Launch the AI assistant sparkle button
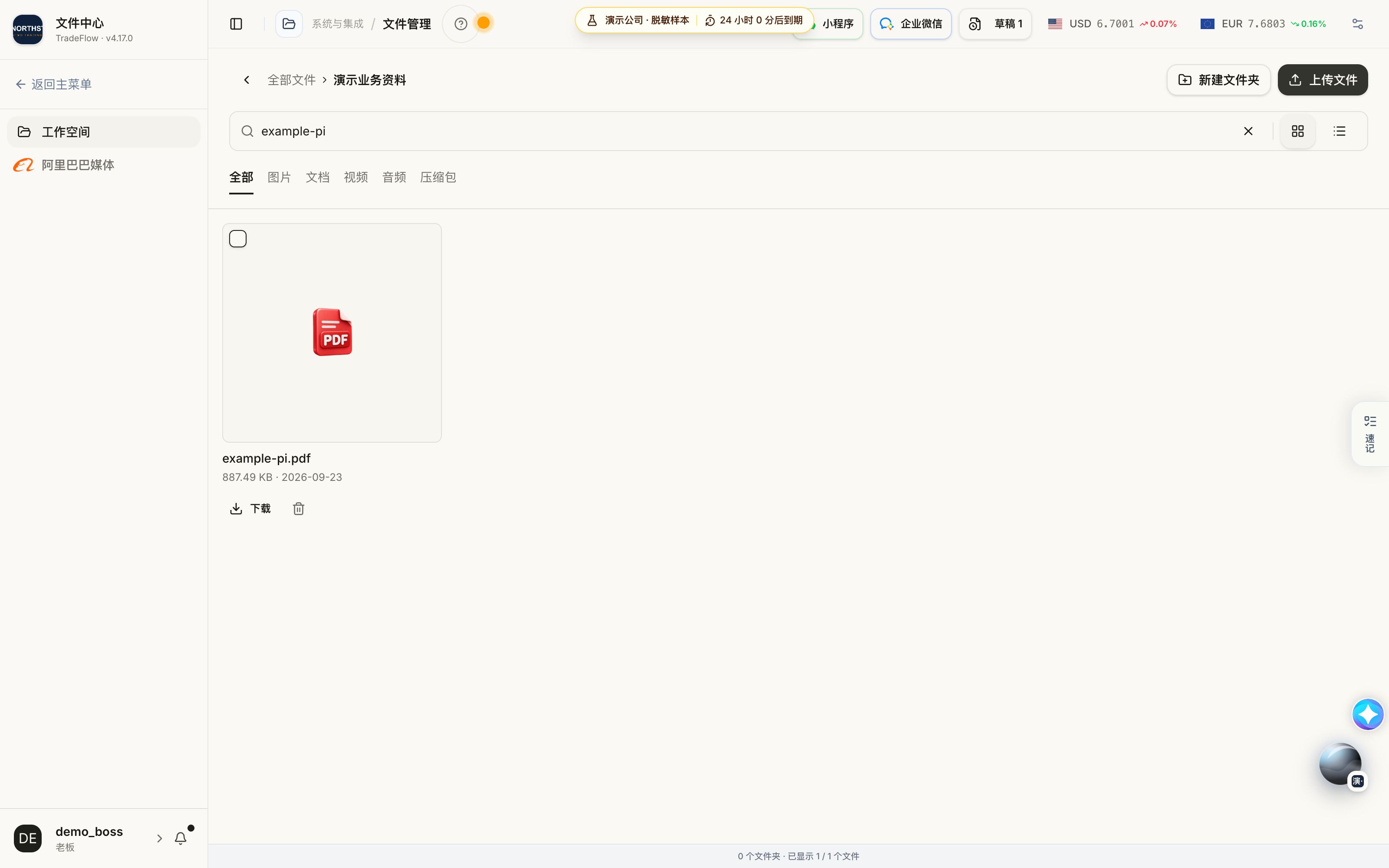This screenshot has height=868, width=1389. pyautogui.click(x=1368, y=714)
